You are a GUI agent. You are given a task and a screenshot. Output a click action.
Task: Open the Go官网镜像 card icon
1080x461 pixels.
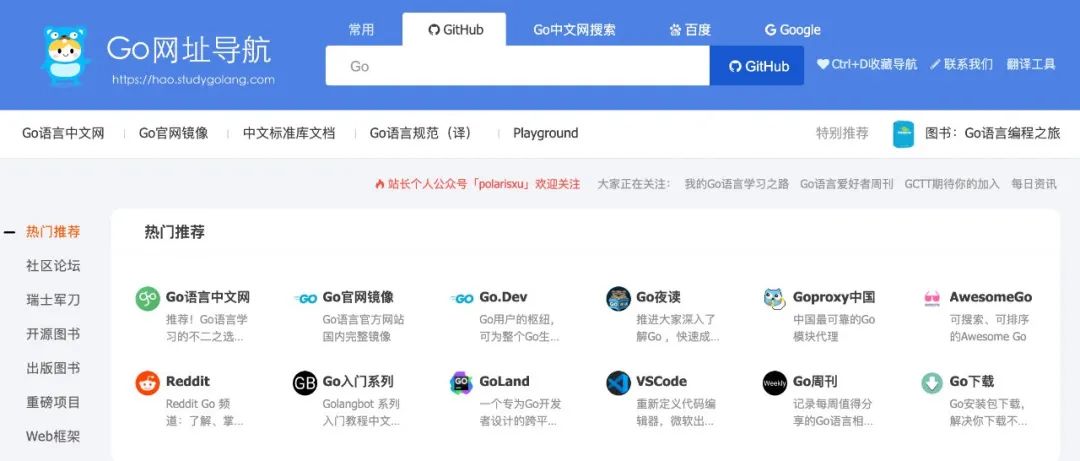tap(305, 298)
